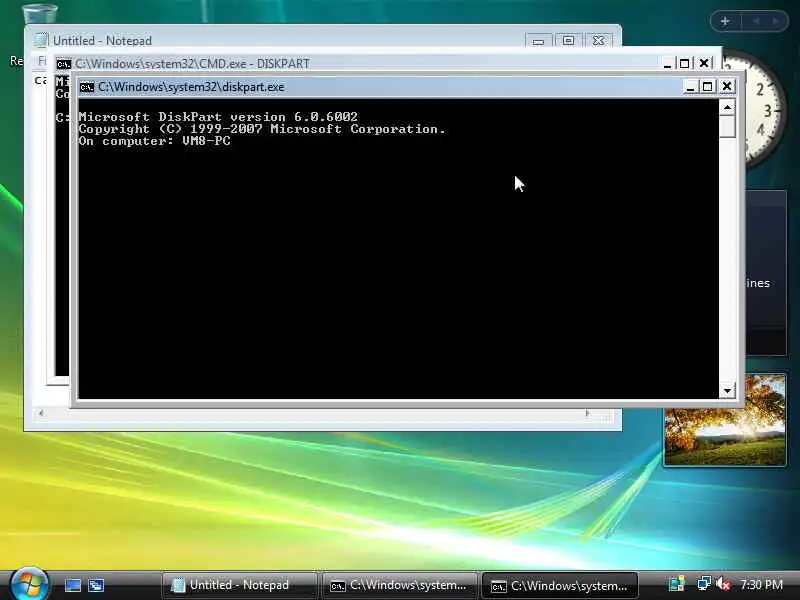Viewport: 800px width, 600px height.
Task: Open the Recycle Bin desktop icon
Action: coord(40,13)
